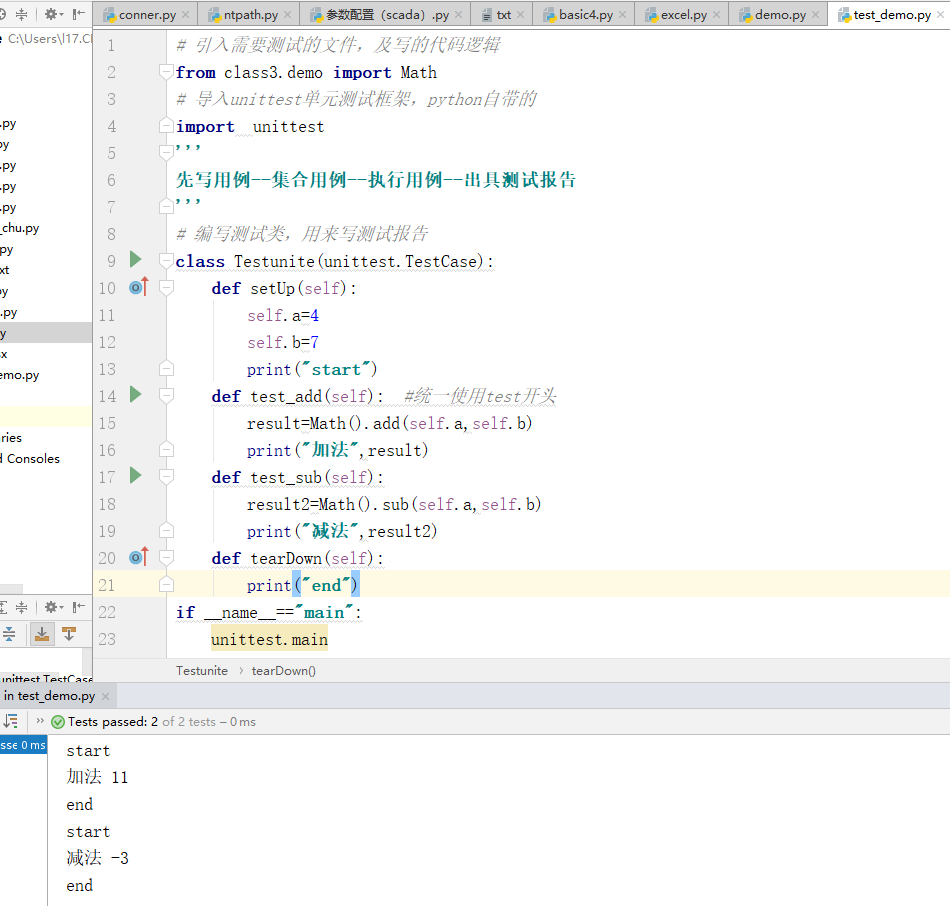Run the Testunite class from the gutter

pos(136,260)
